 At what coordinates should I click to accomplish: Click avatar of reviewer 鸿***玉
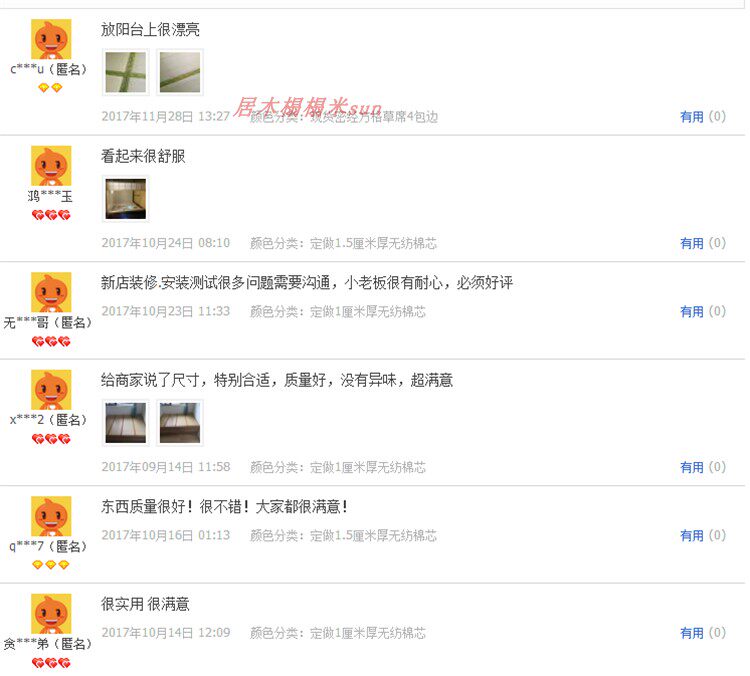tap(51, 166)
